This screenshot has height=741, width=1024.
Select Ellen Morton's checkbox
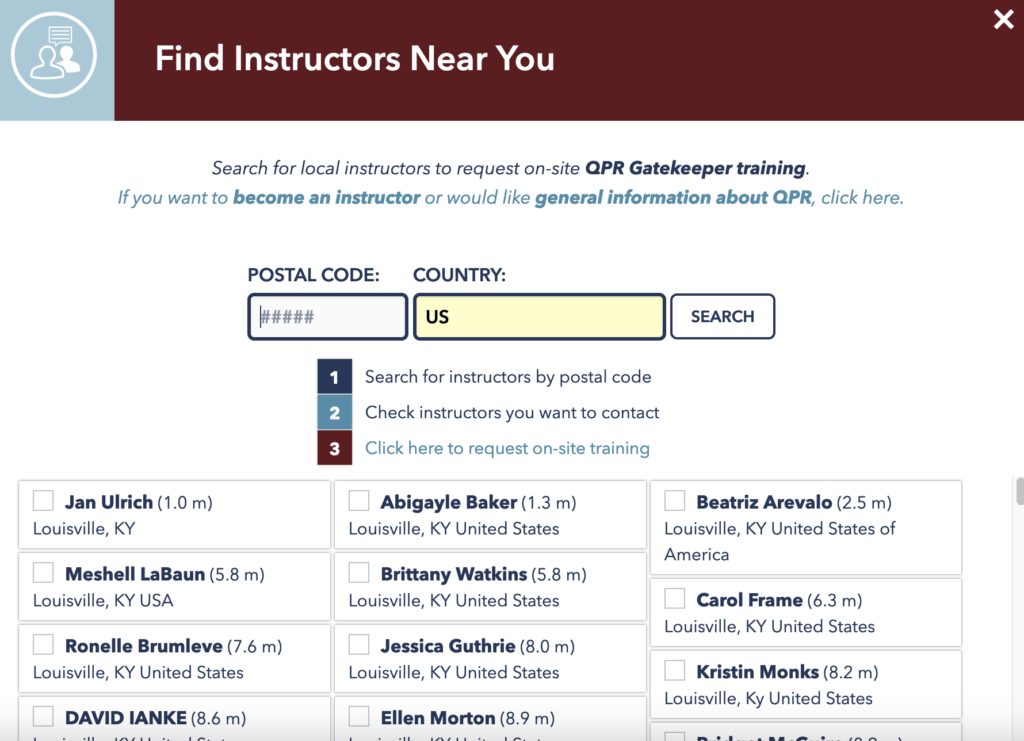[359, 716]
